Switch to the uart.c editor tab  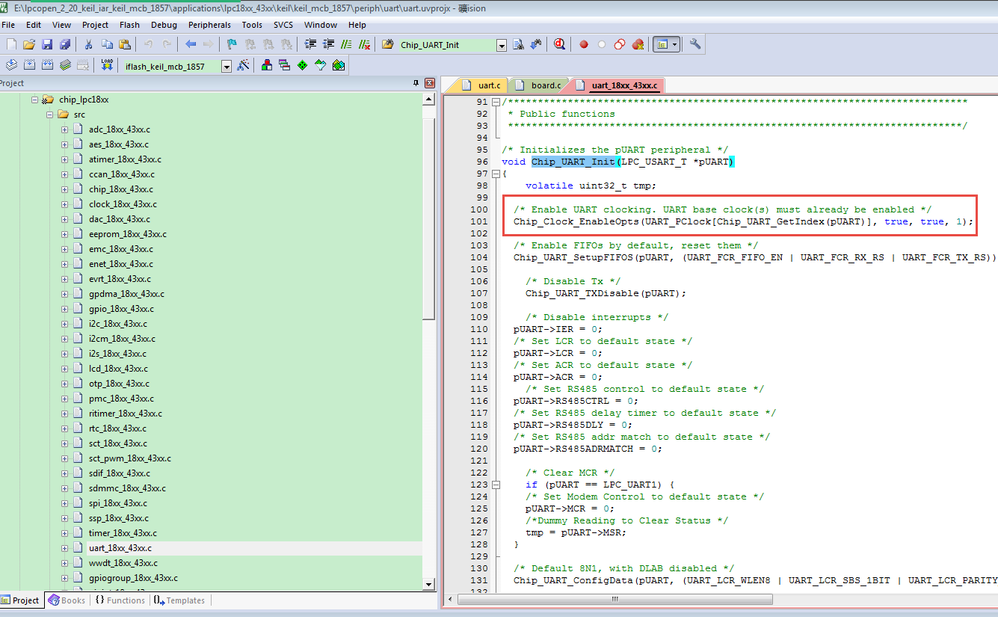point(482,85)
